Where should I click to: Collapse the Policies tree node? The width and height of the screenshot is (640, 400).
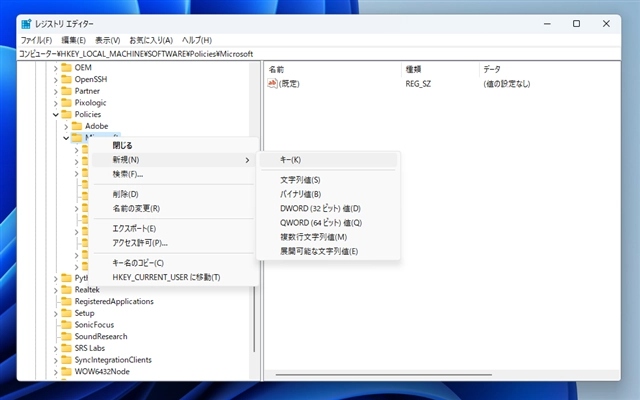tap(56, 115)
